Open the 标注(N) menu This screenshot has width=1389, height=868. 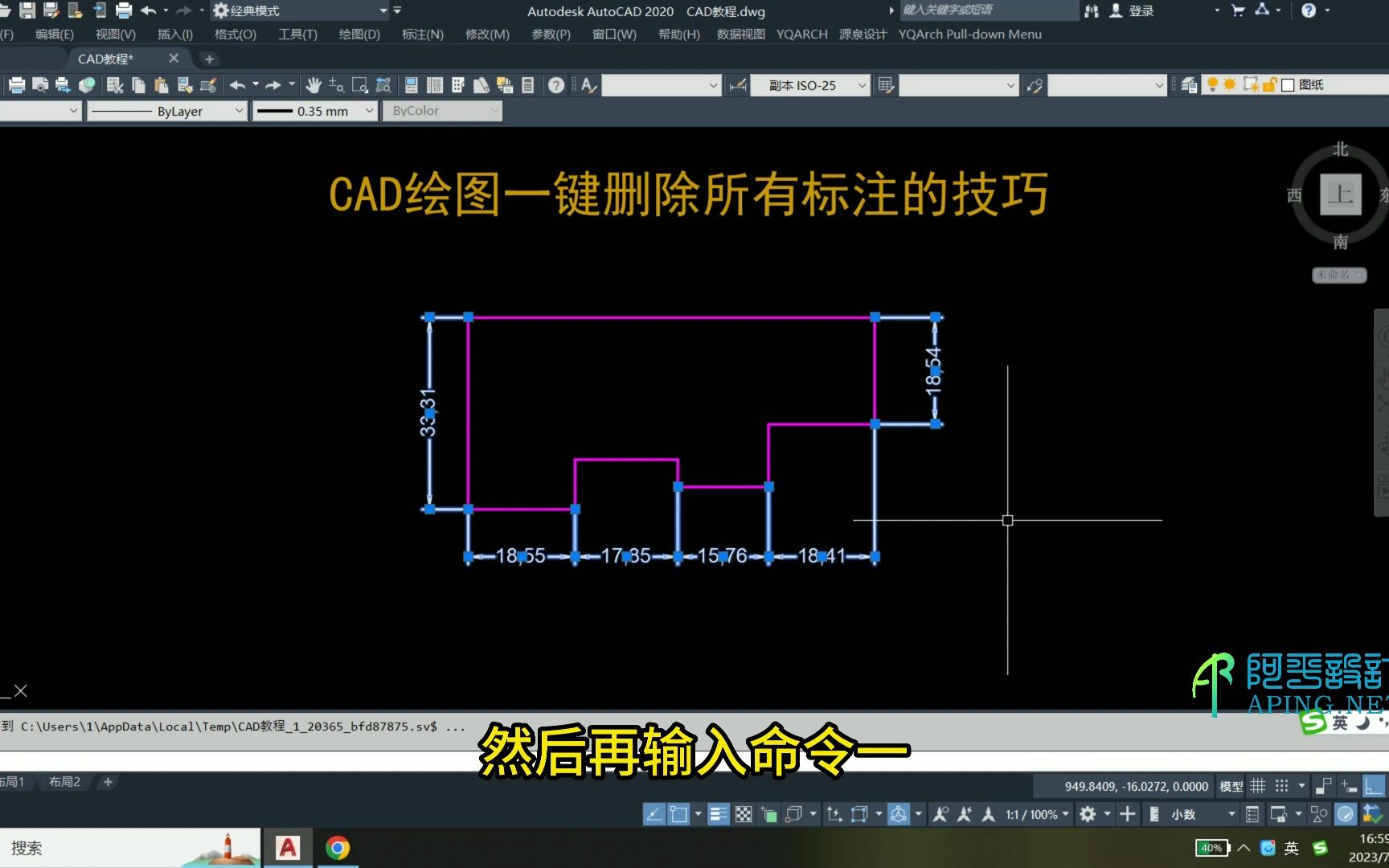(421, 34)
